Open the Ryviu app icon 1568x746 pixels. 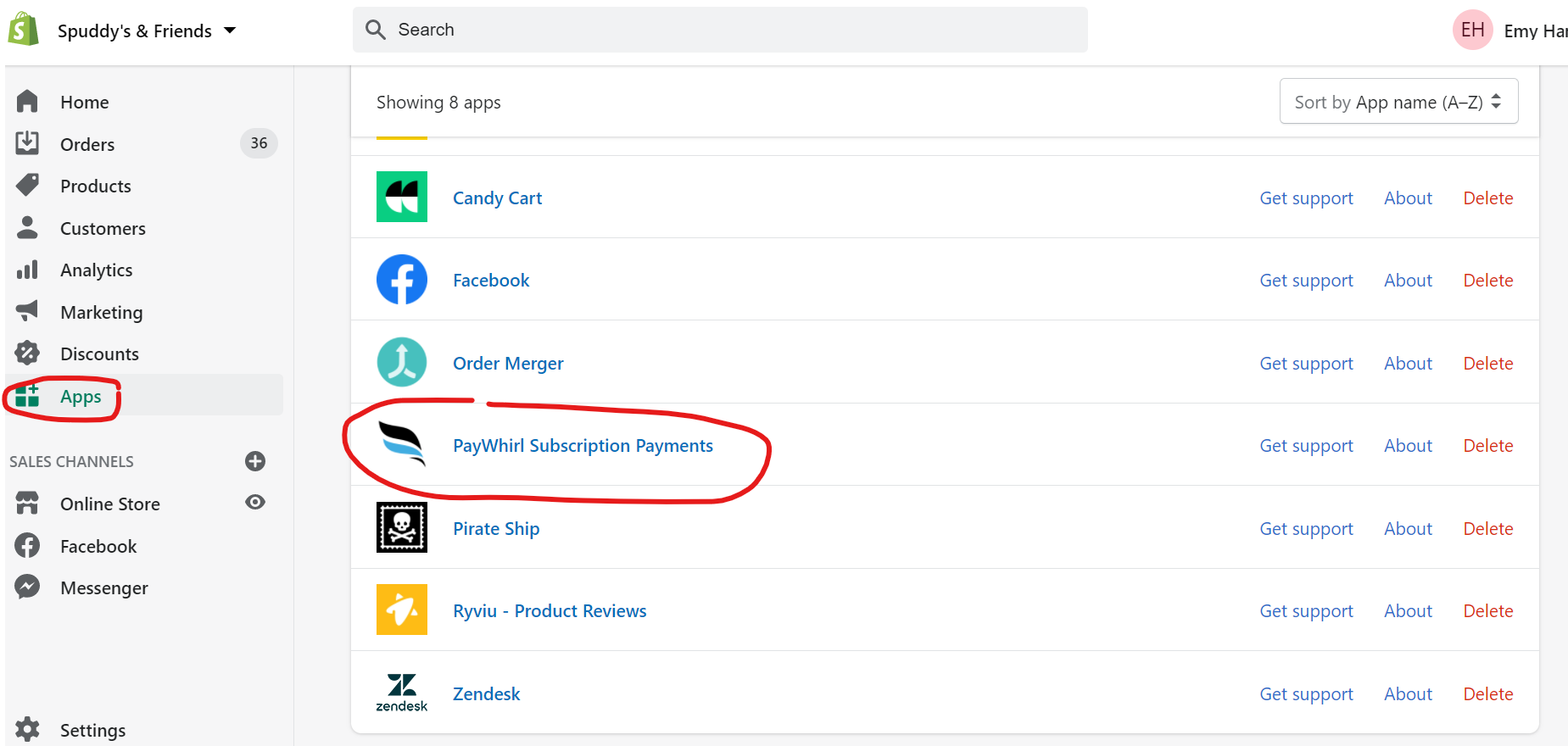[x=401, y=610]
